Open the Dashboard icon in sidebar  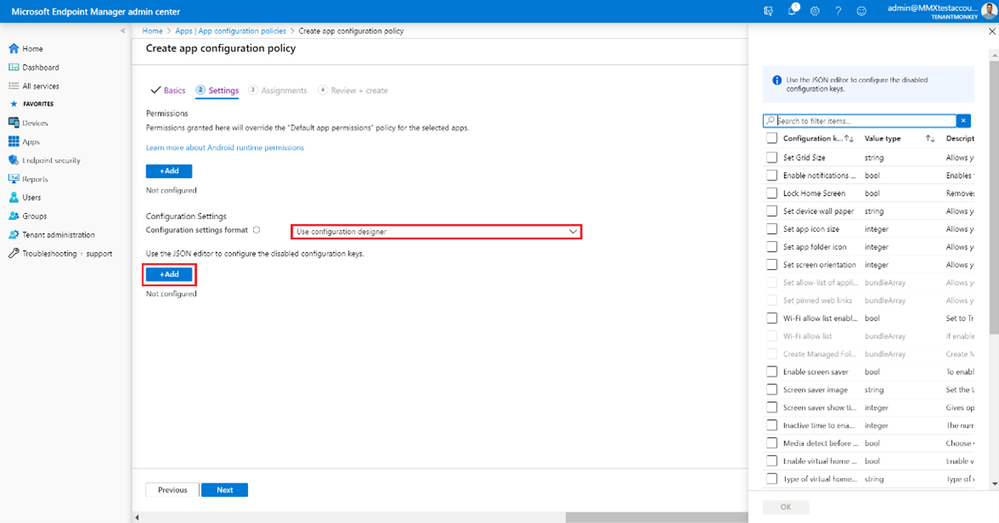click(x=13, y=67)
